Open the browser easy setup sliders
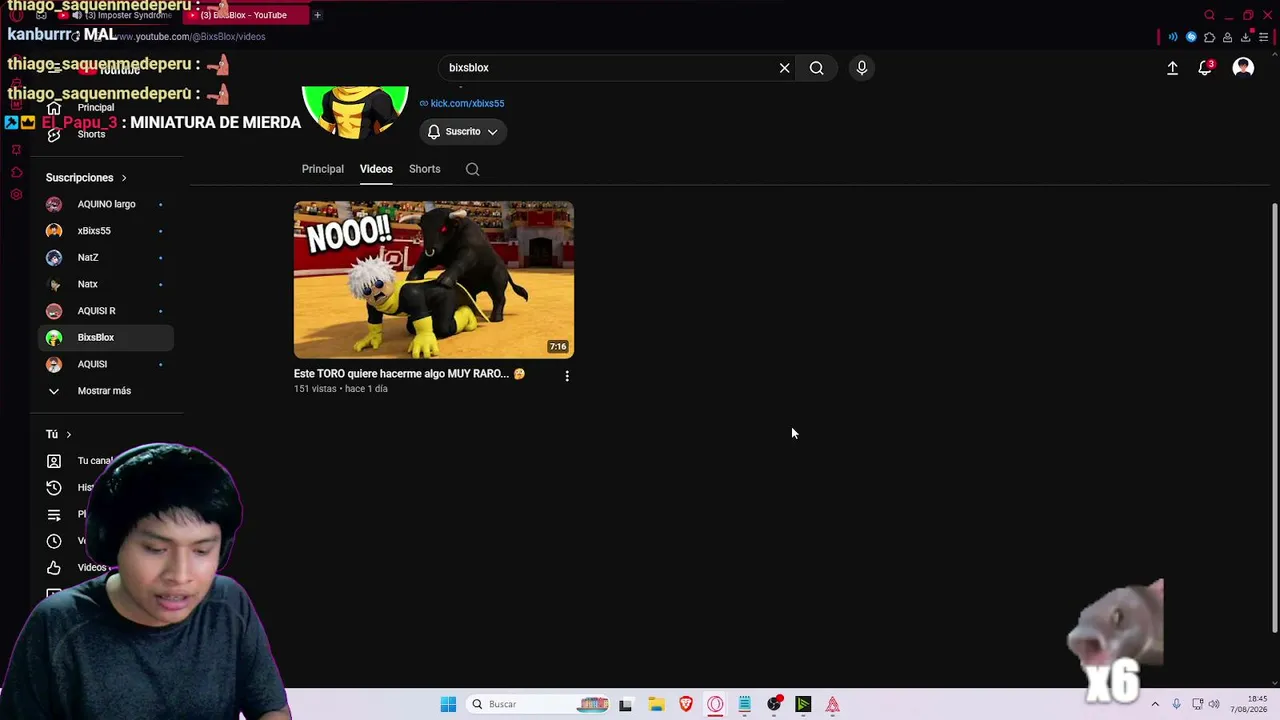Viewport: 1280px width, 720px height. 1264,37
